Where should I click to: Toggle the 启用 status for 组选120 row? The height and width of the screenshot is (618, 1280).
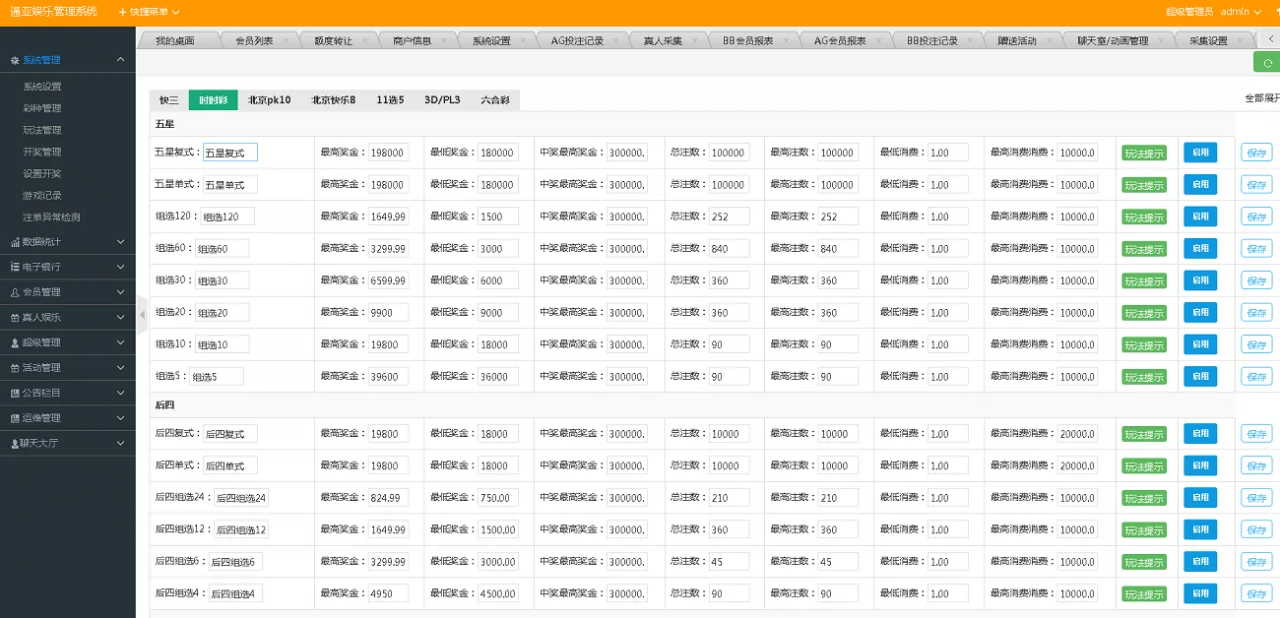[x=1200, y=216]
